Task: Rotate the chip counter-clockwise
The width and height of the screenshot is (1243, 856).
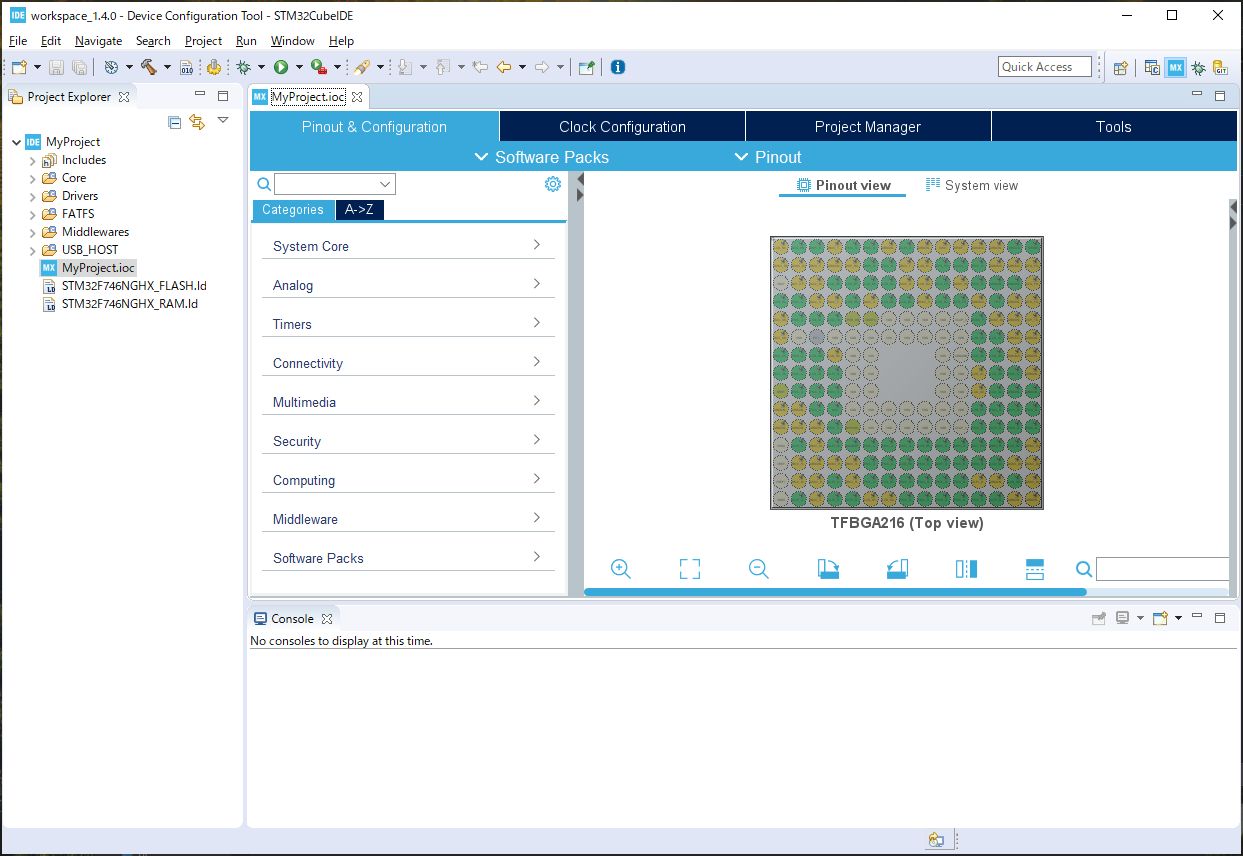Action: [x=897, y=569]
